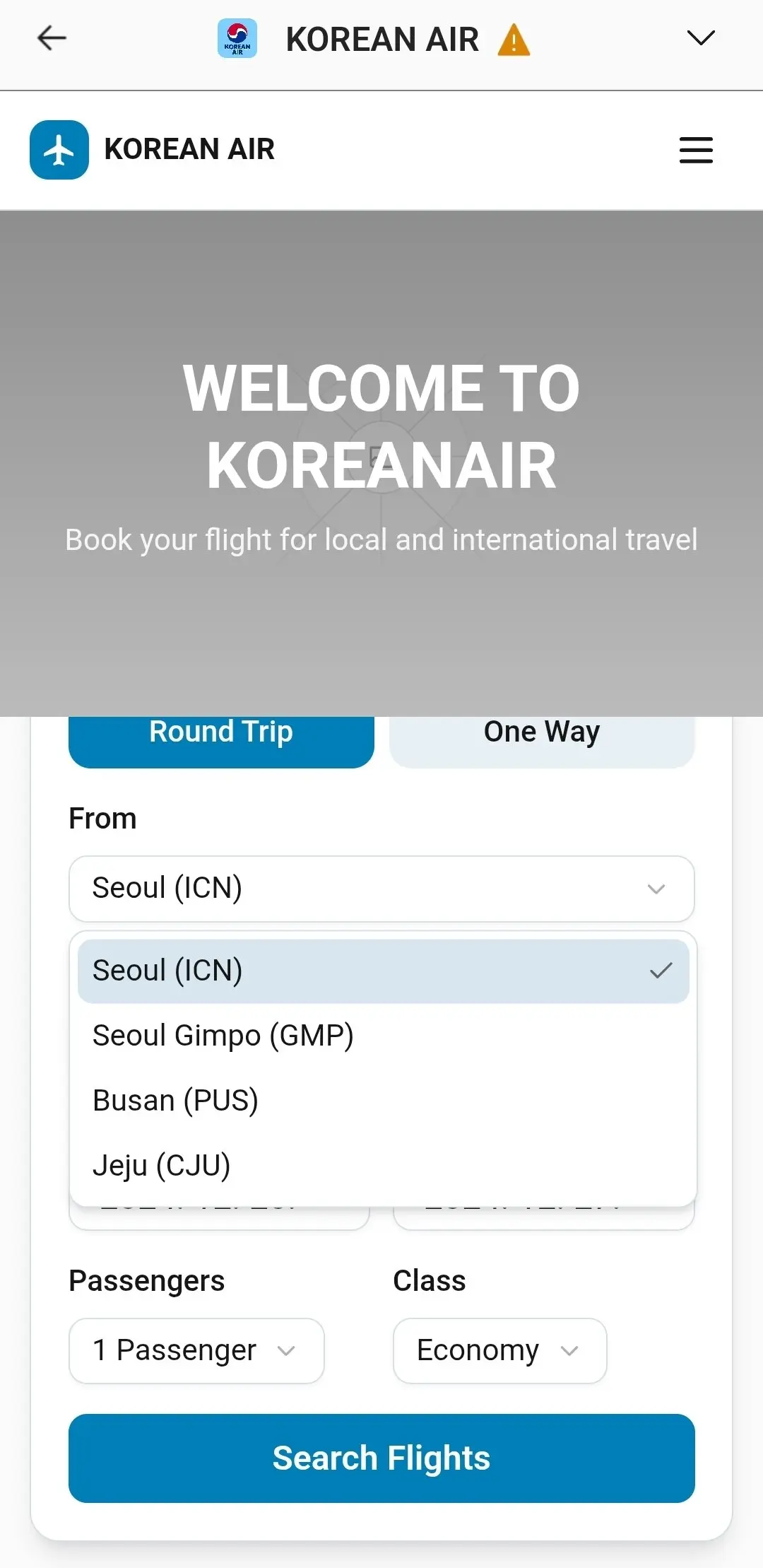
Task: Click the partially hidden return date field
Action: tap(543, 1218)
